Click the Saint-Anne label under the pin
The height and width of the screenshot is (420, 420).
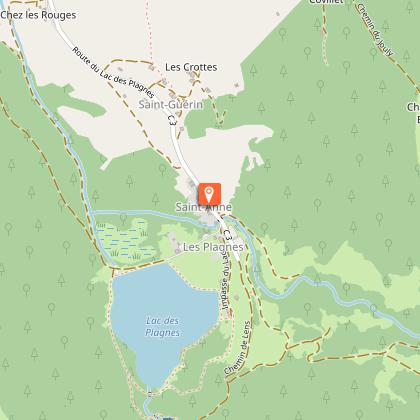click(x=204, y=207)
